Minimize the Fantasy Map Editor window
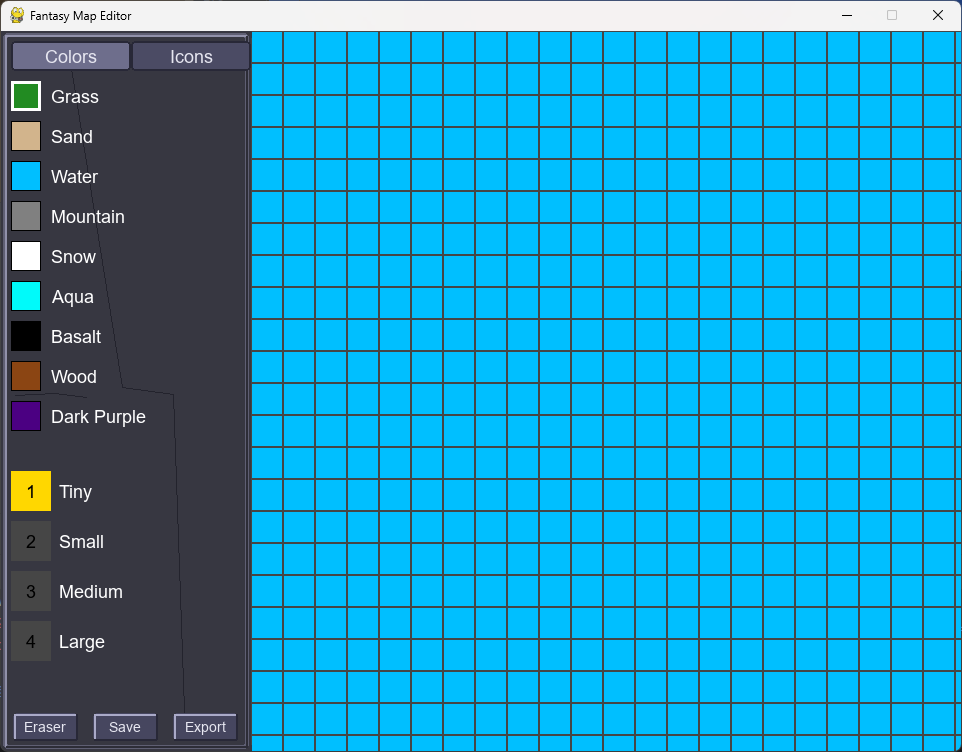Viewport: 962px width, 752px height. (847, 15)
